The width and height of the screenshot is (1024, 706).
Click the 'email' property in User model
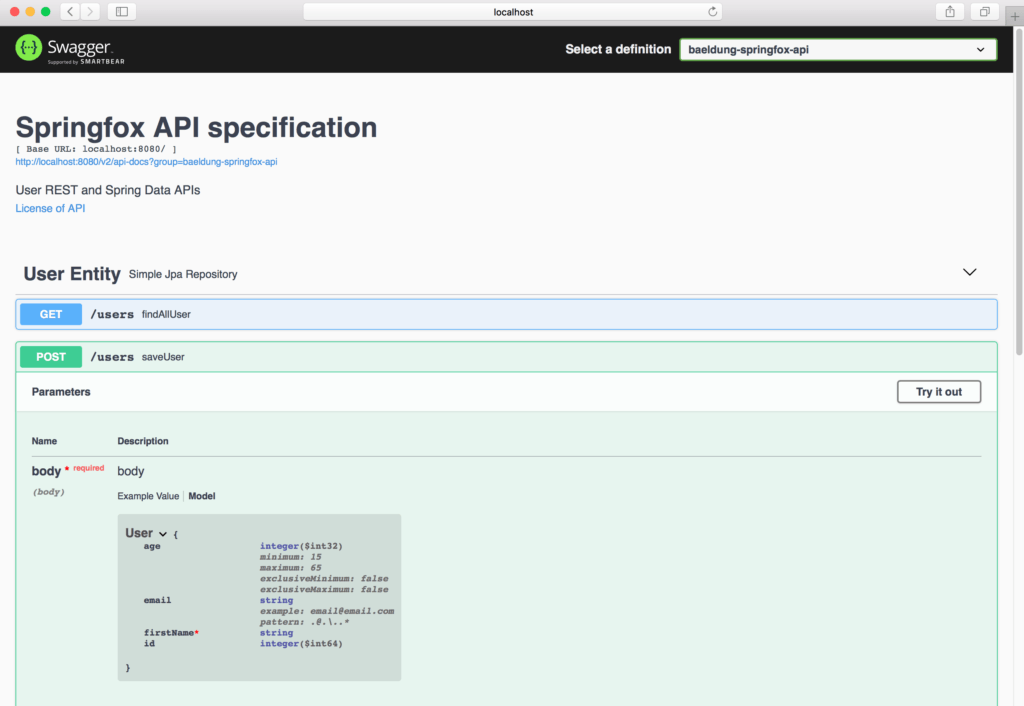pos(157,600)
